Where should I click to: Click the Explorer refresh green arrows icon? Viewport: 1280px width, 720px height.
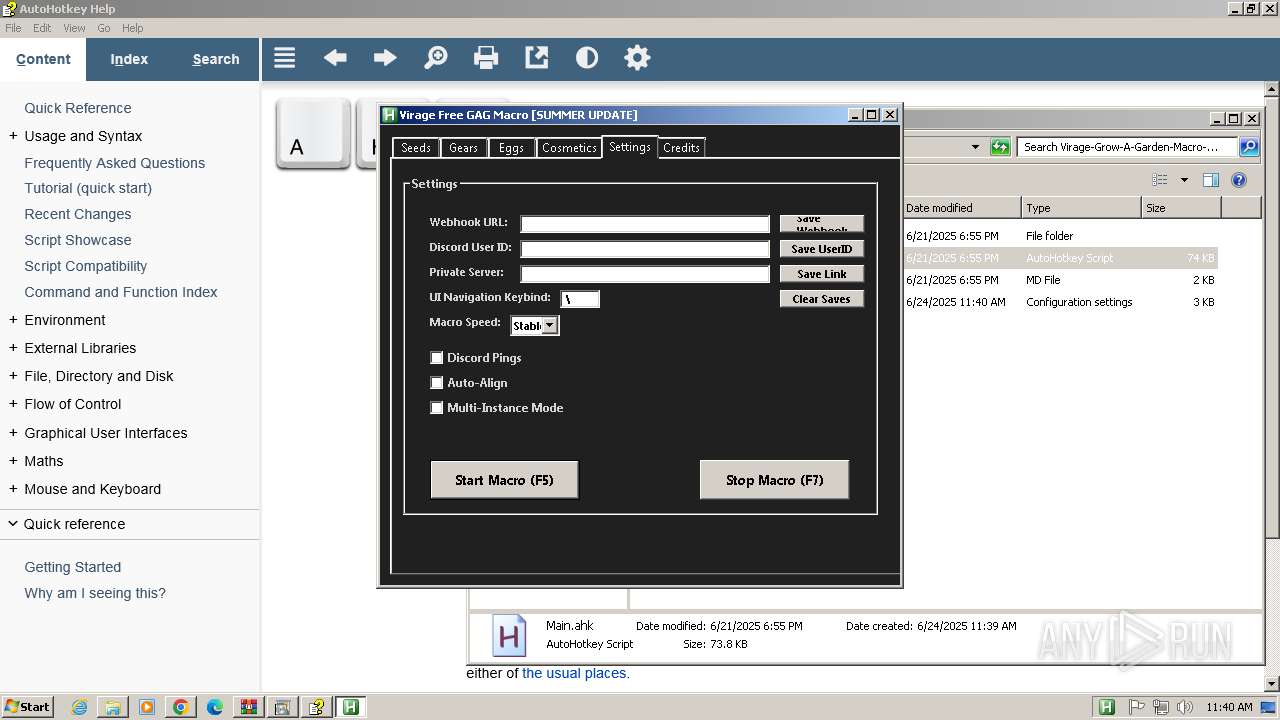(x=1000, y=147)
